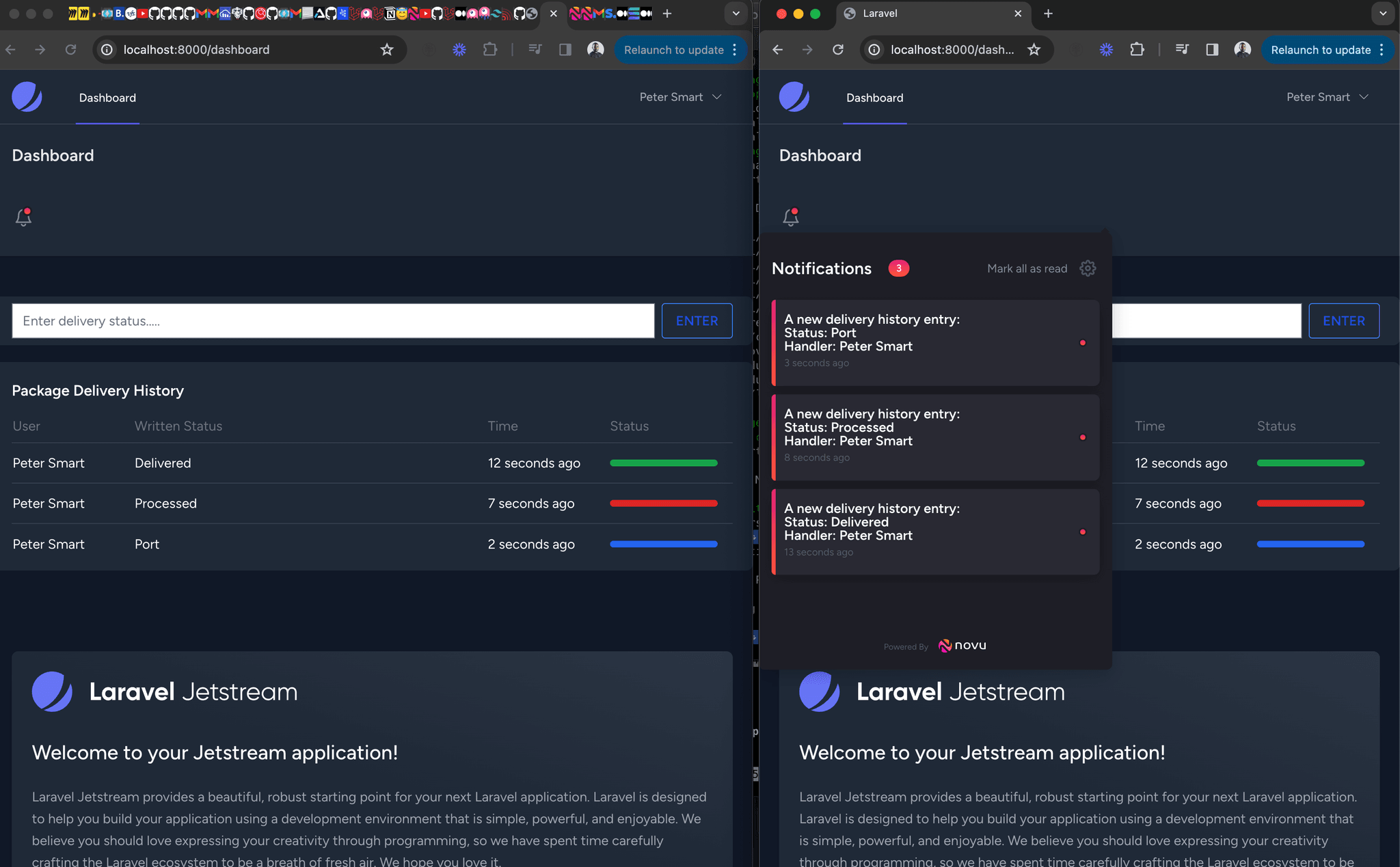The height and width of the screenshot is (867, 1400).
Task: Click the Powered By novu link
Action: pos(935,646)
